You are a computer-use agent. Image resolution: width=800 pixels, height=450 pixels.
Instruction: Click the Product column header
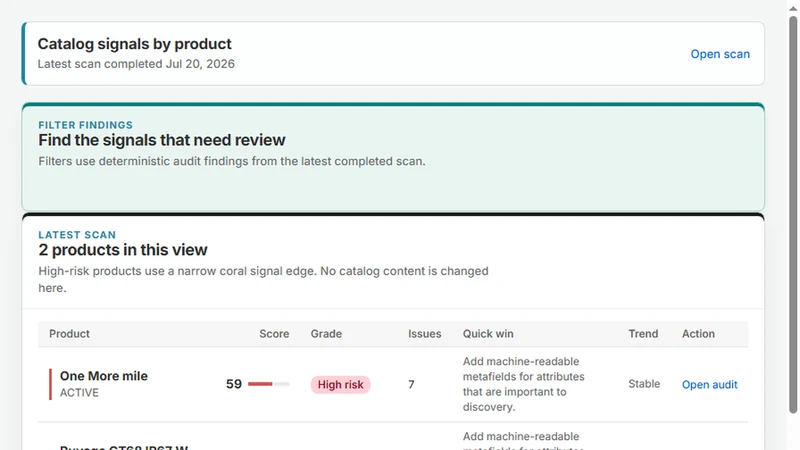(69, 334)
